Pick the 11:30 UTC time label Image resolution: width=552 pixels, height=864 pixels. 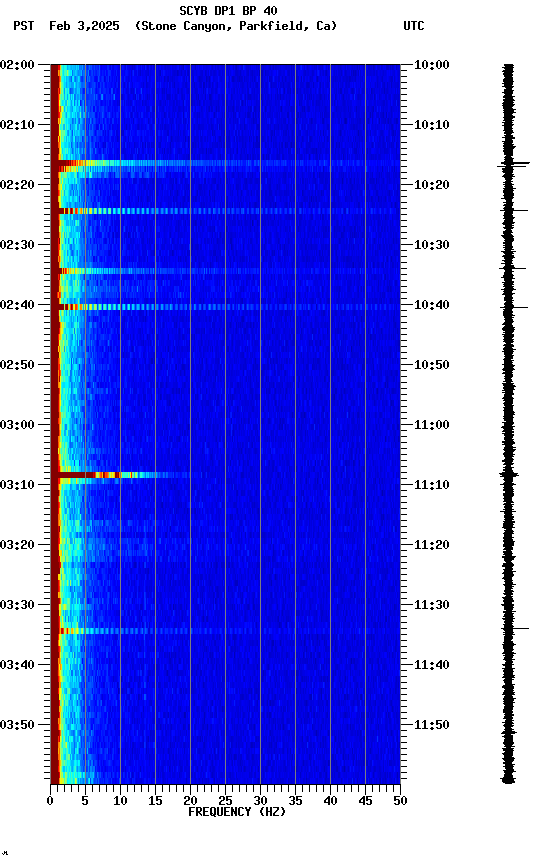pos(431,605)
